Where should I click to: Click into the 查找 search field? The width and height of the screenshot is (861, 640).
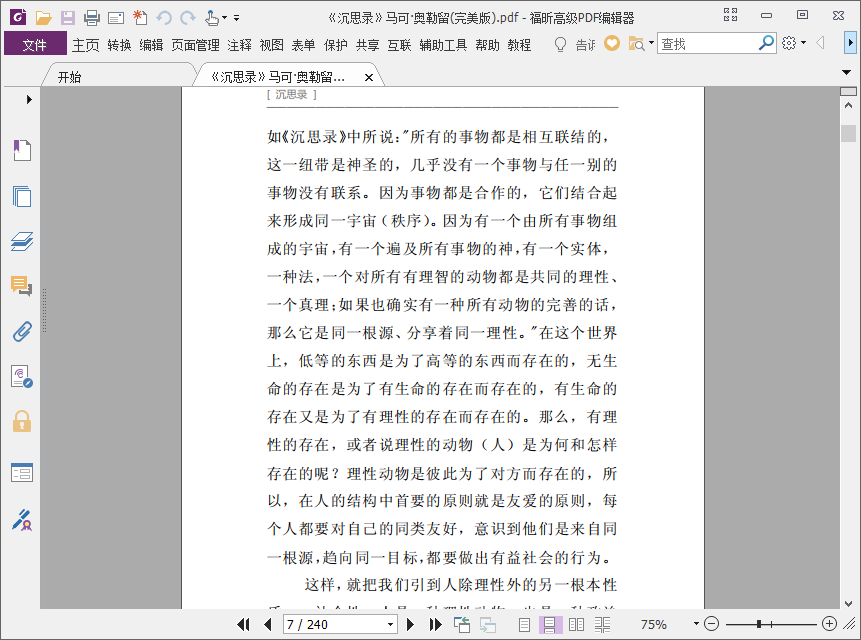point(707,43)
